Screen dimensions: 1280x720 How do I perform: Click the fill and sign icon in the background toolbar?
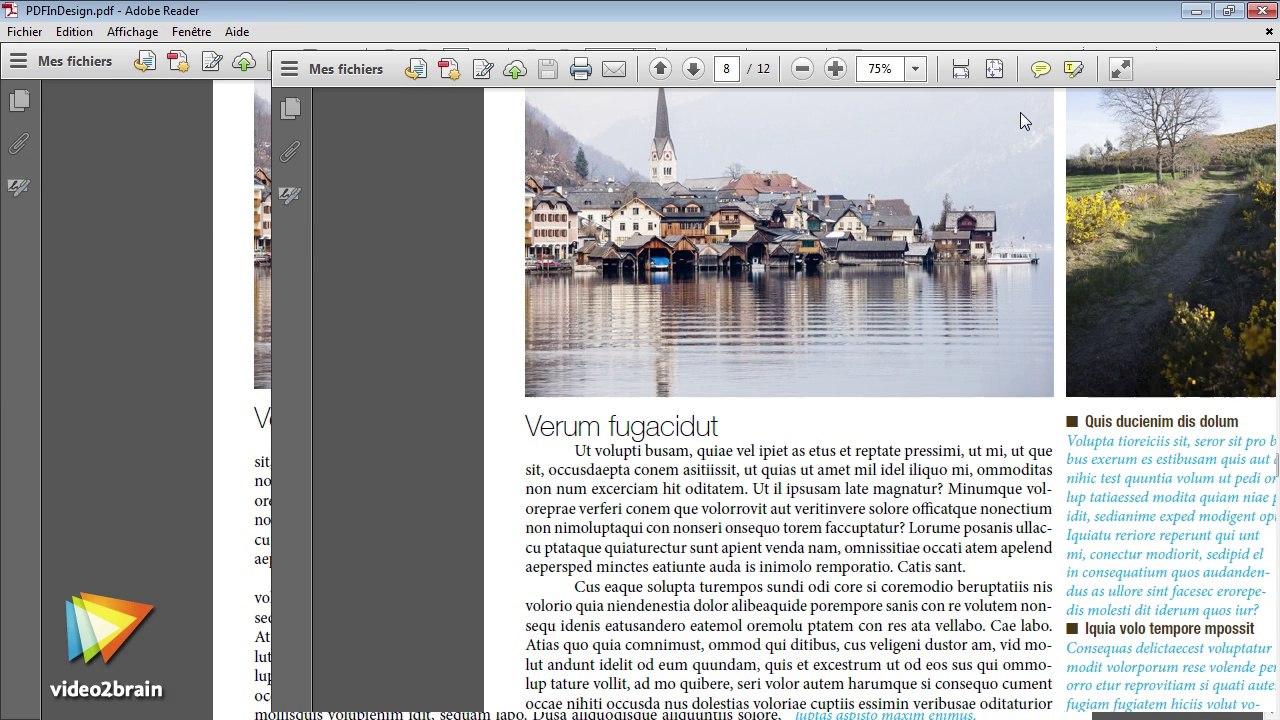coord(212,61)
